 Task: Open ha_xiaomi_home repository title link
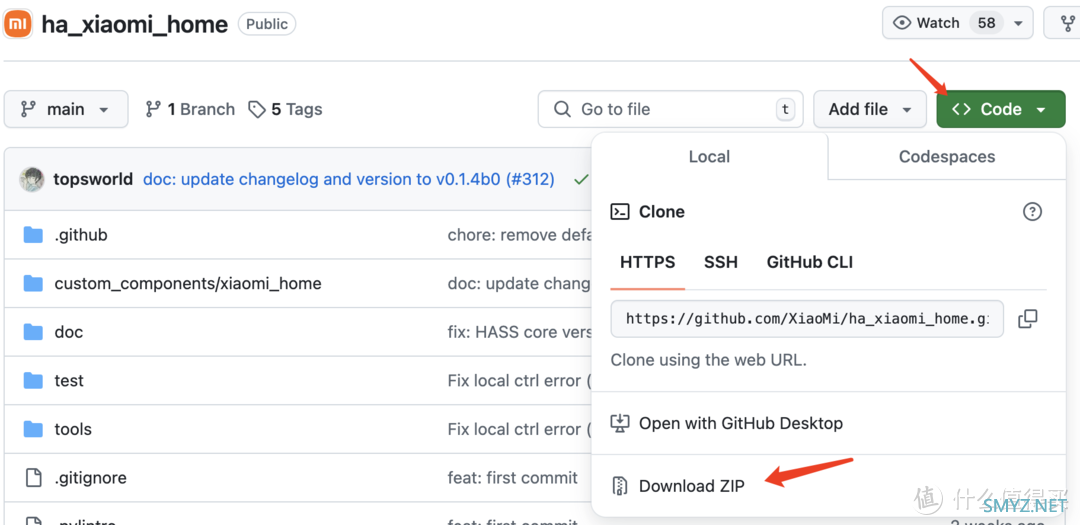pos(134,24)
